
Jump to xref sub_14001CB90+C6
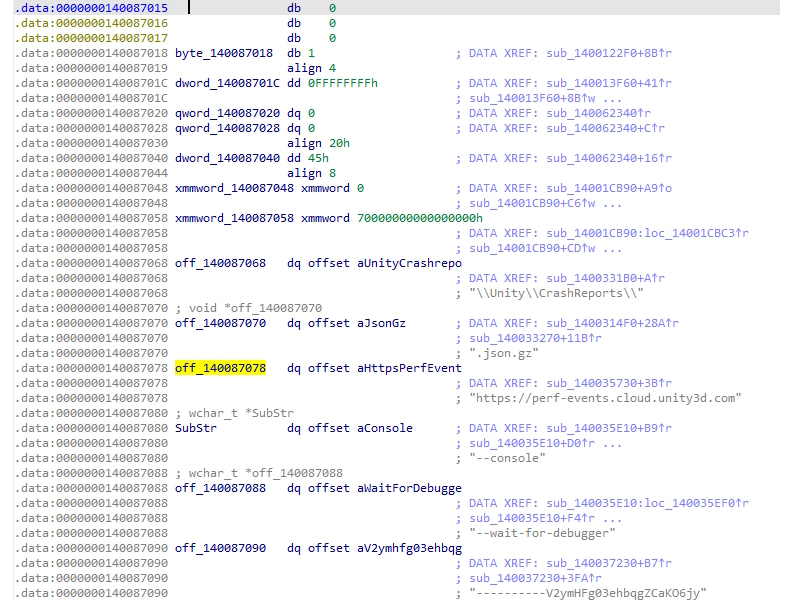(532, 203)
